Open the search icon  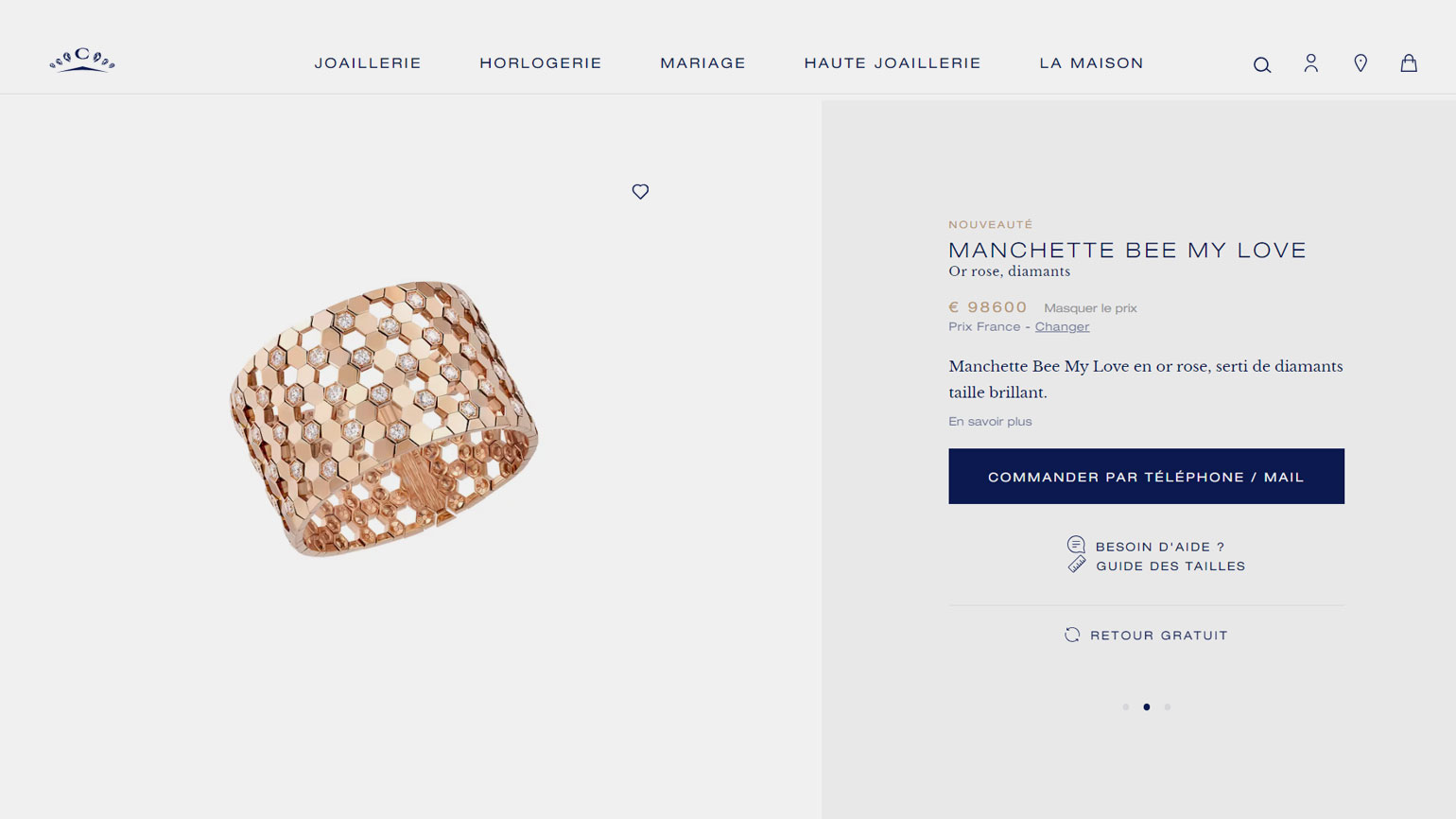click(x=1262, y=64)
